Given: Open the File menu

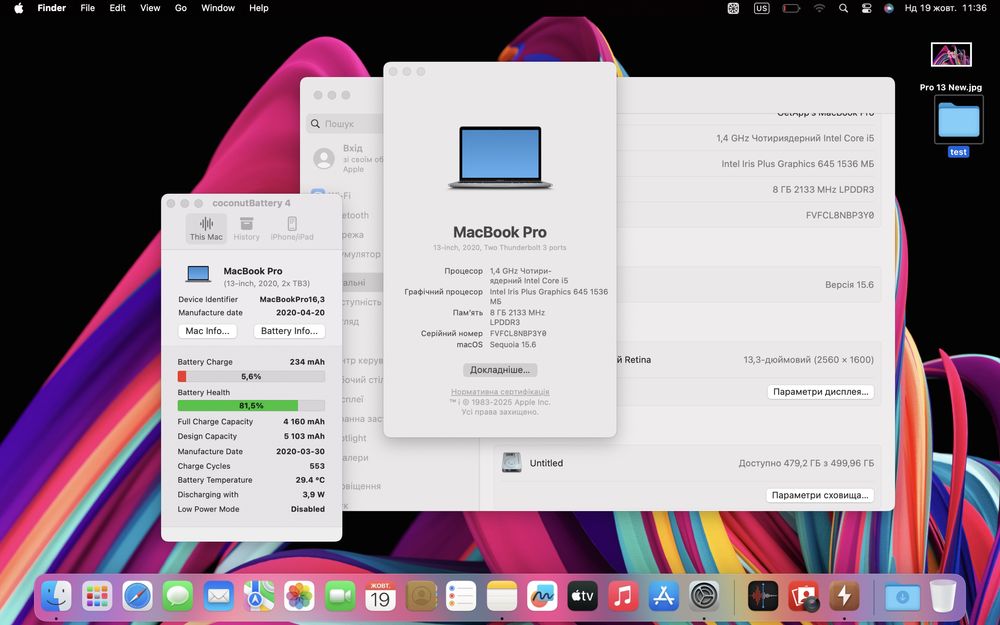Looking at the screenshot, I should click(87, 8).
